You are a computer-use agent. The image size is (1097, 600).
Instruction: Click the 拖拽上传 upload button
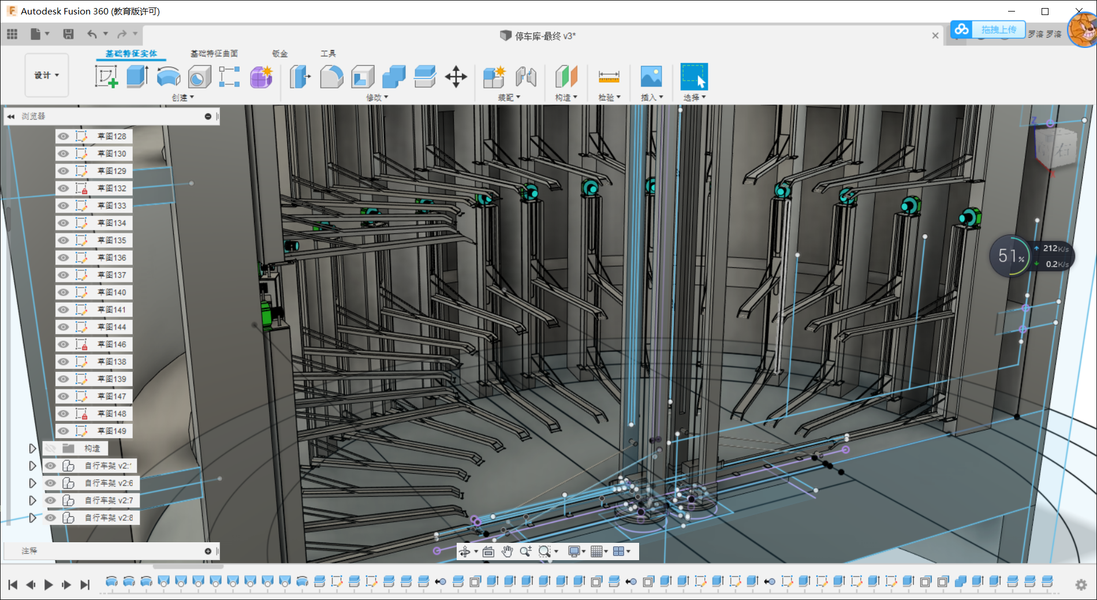pyautogui.click(x=997, y=30)
